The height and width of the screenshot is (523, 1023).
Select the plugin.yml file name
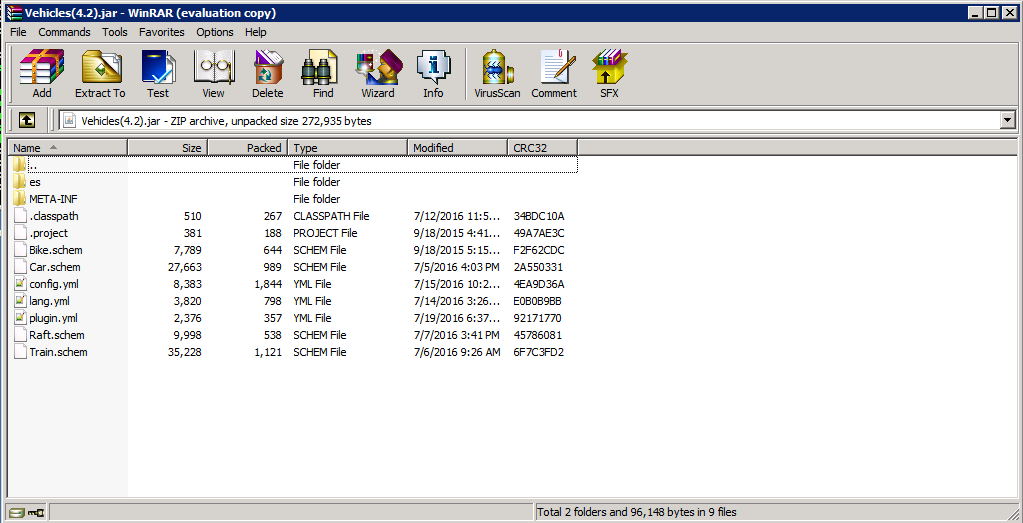[x=53, y=318]
